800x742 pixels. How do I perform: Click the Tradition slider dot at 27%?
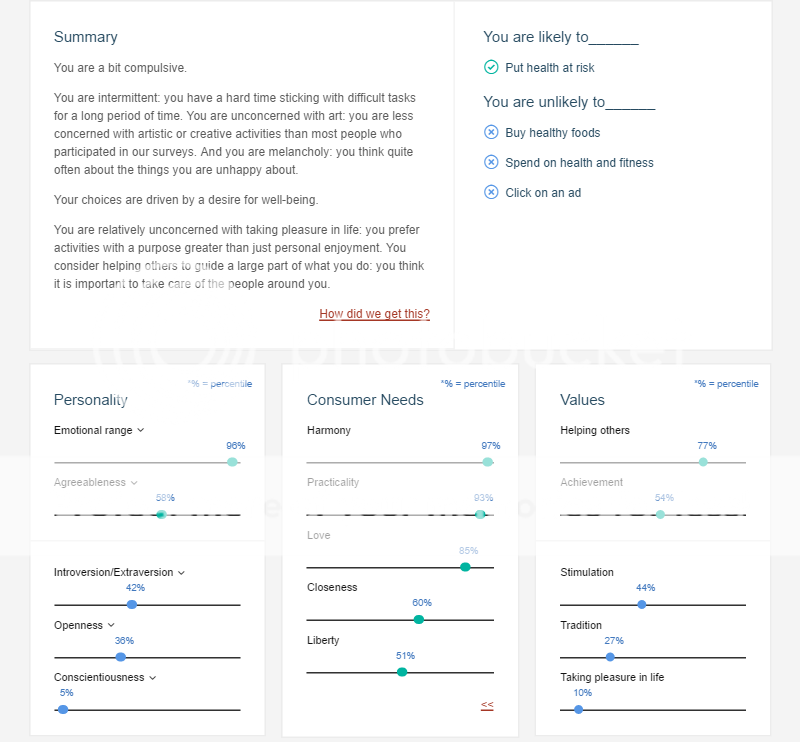pyautogui.click(x=610, y=657)
